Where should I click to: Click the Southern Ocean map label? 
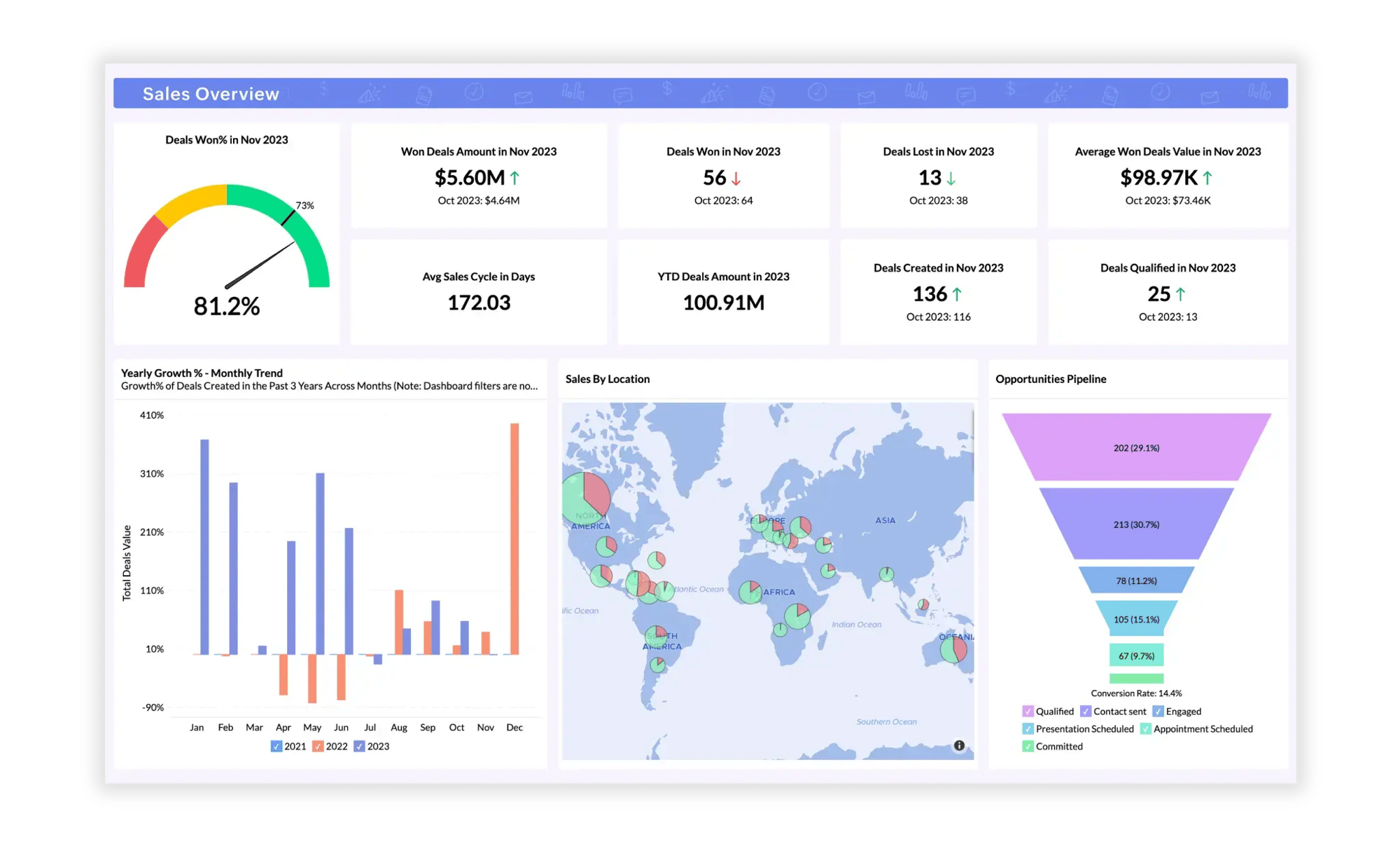(x=886, y=721)
